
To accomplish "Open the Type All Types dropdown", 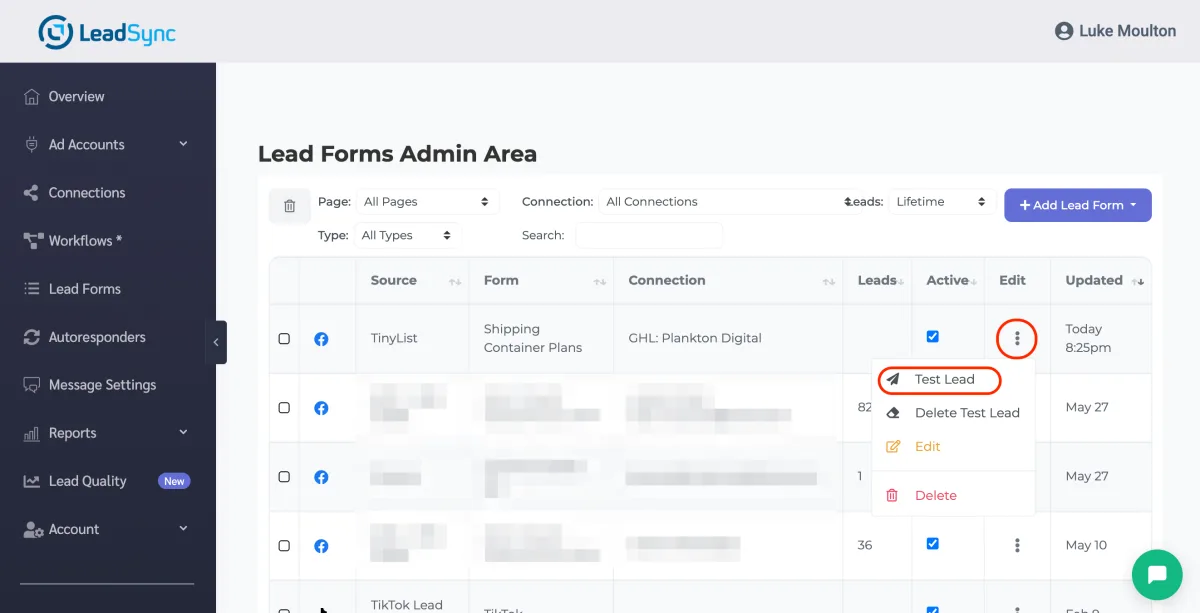I will tap(408, 235).
